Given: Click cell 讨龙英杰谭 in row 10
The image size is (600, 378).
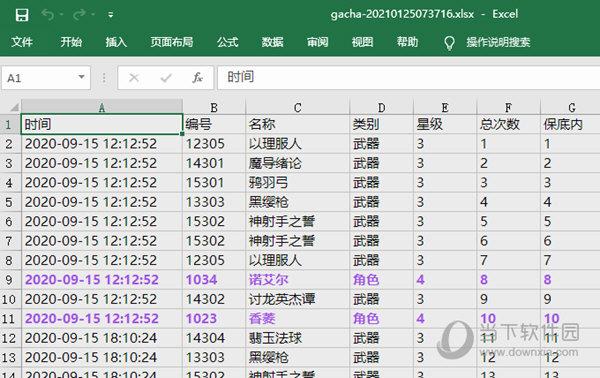Looking at the screenshot, I should point(297,299).
